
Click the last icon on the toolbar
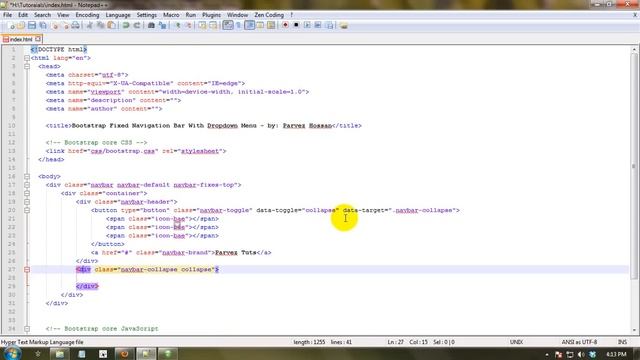point(344,25)
